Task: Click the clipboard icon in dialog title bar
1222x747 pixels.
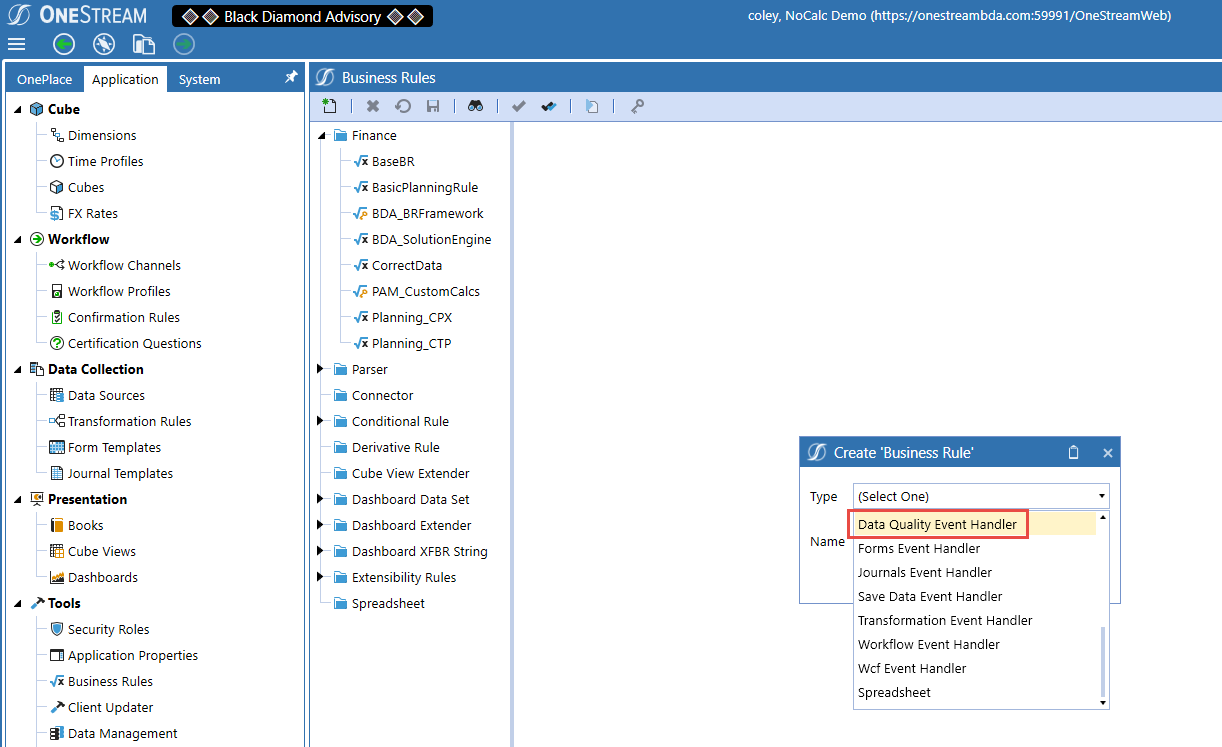Action: (1074, 452)
